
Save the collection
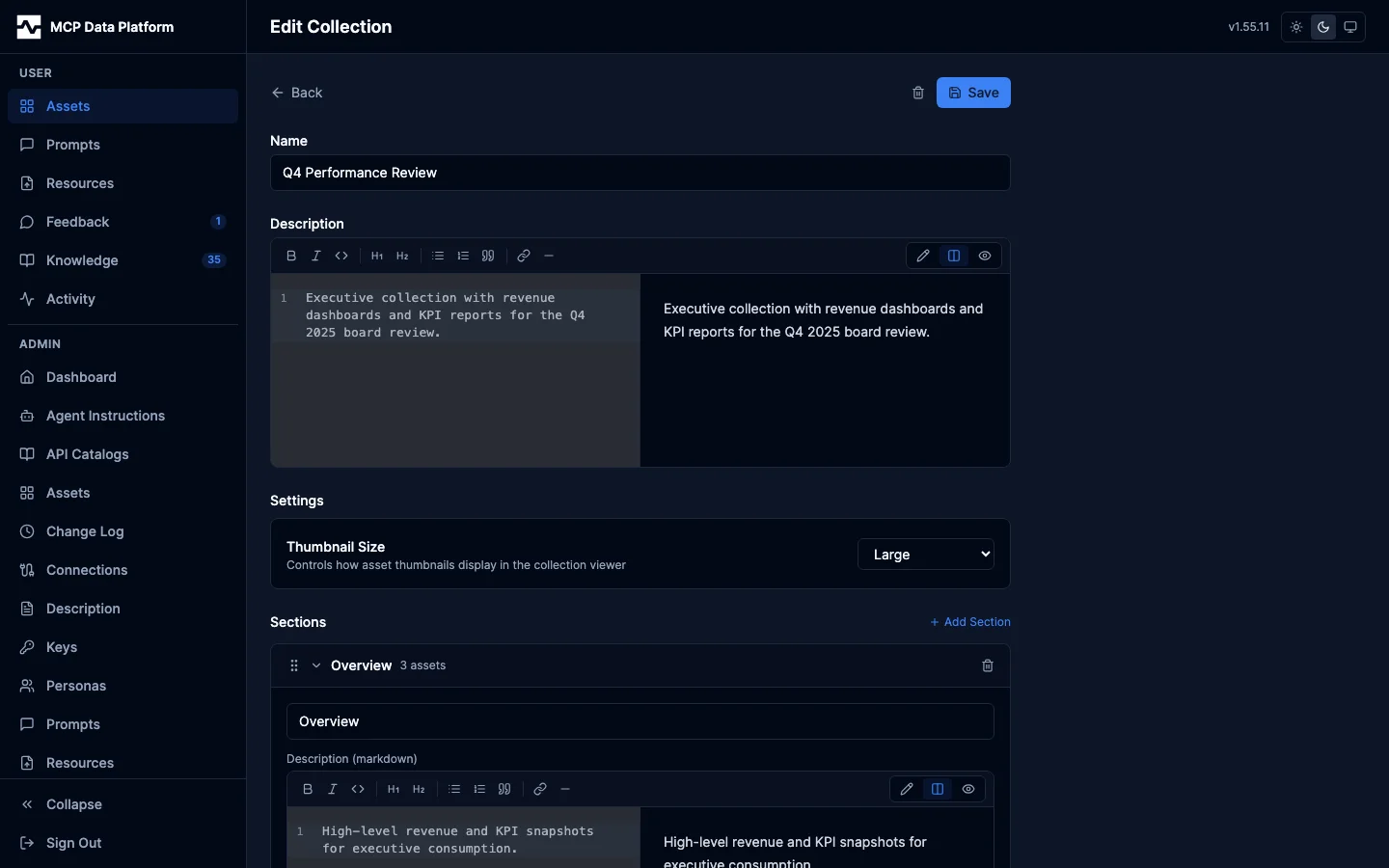pyautogui.click(x=973, y=93)
